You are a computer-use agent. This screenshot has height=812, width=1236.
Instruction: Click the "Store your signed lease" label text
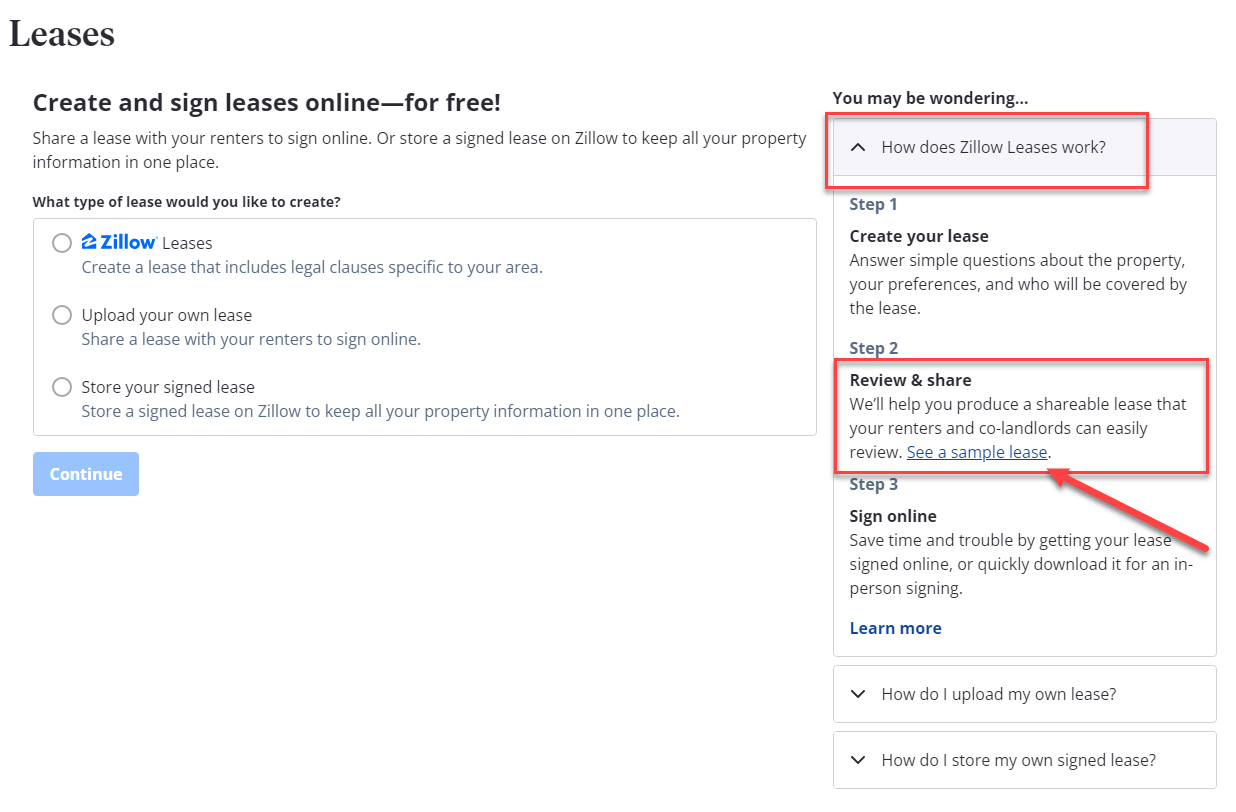coord(168,387)
